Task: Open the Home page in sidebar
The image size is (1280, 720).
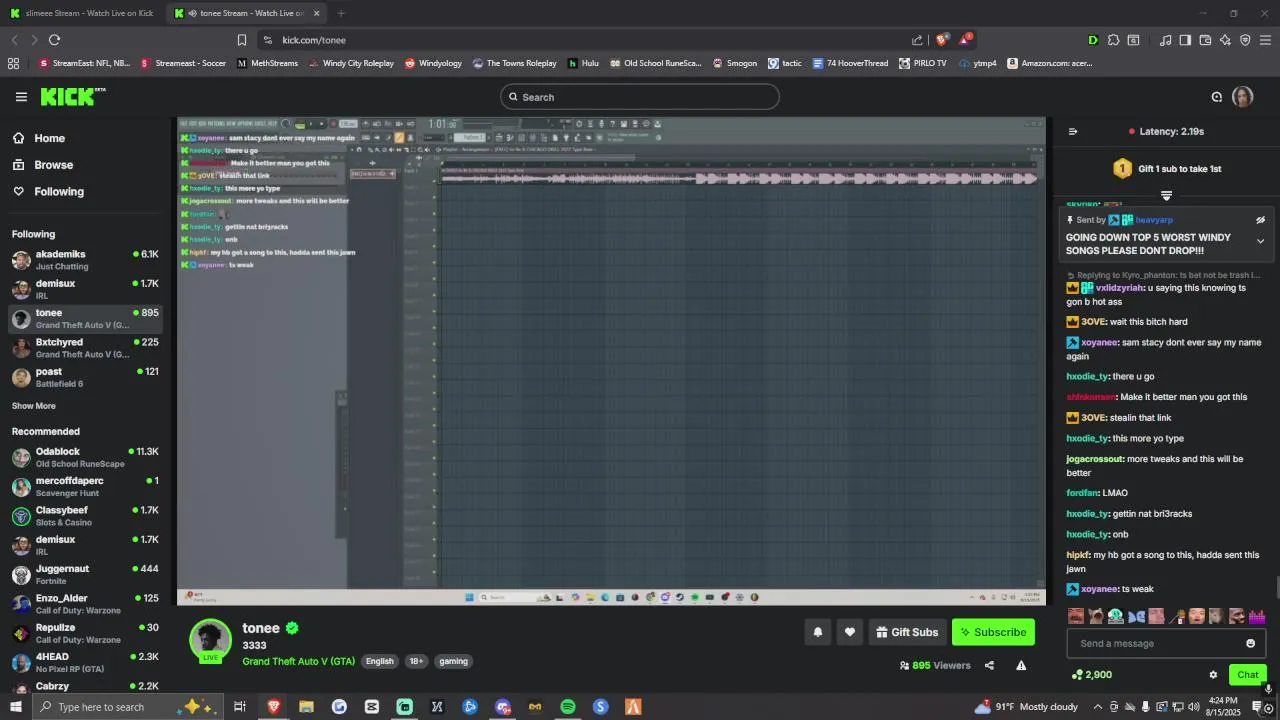Action: pyautogui.click(x=38, y=138)
